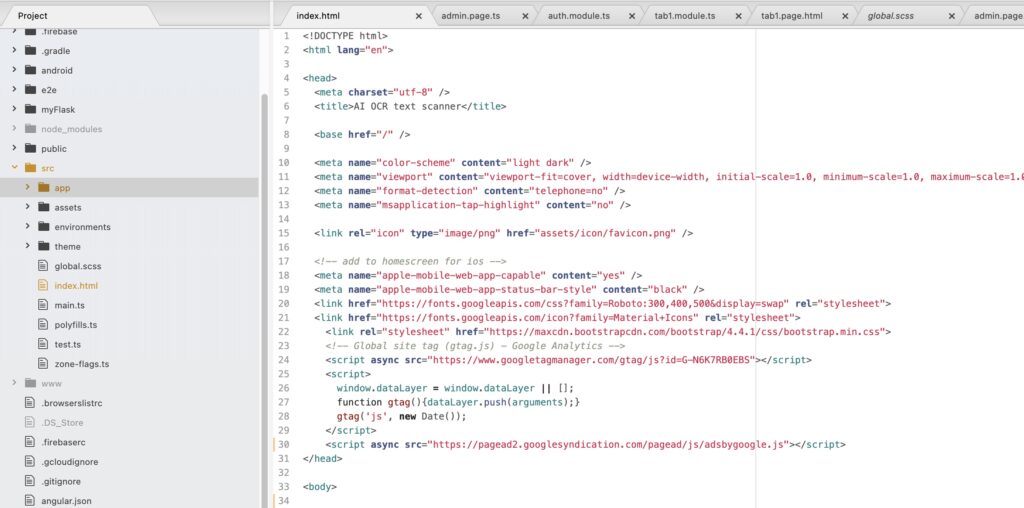
Task: Expand the environments folder chevron
Action: click(x=27, y=227)
